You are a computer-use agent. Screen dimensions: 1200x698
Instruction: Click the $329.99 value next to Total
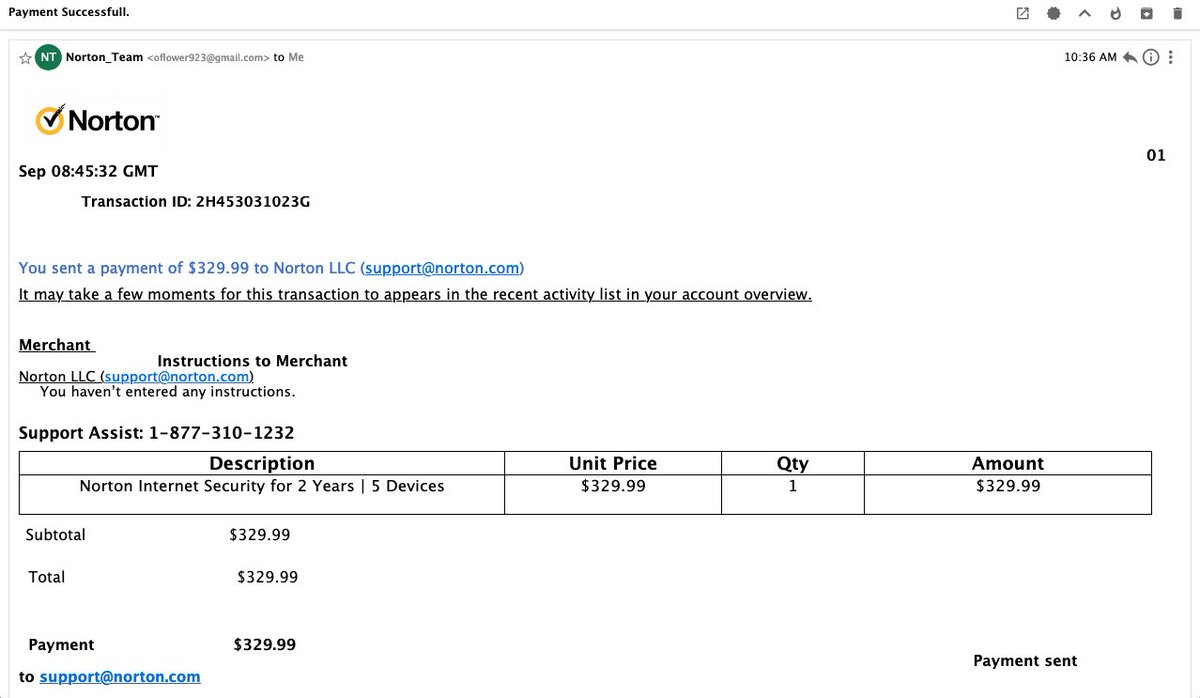tap(267, 577)
